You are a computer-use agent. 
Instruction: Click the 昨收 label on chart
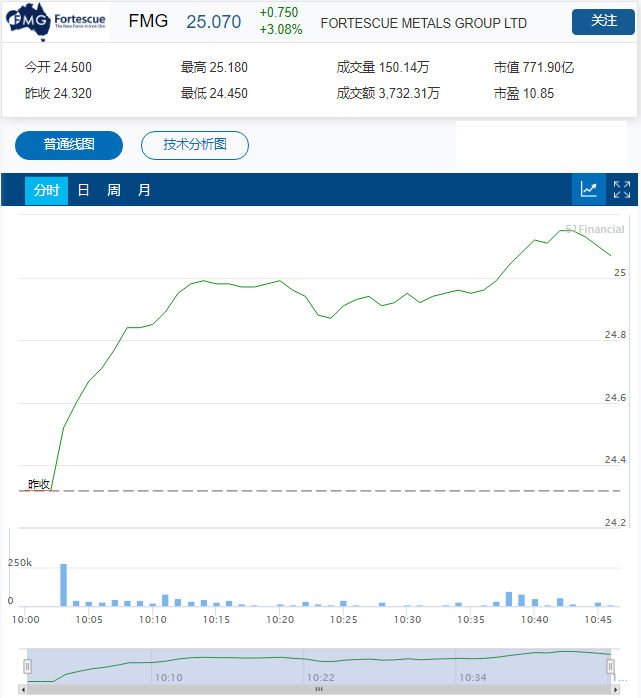click(x=39, y=484)
